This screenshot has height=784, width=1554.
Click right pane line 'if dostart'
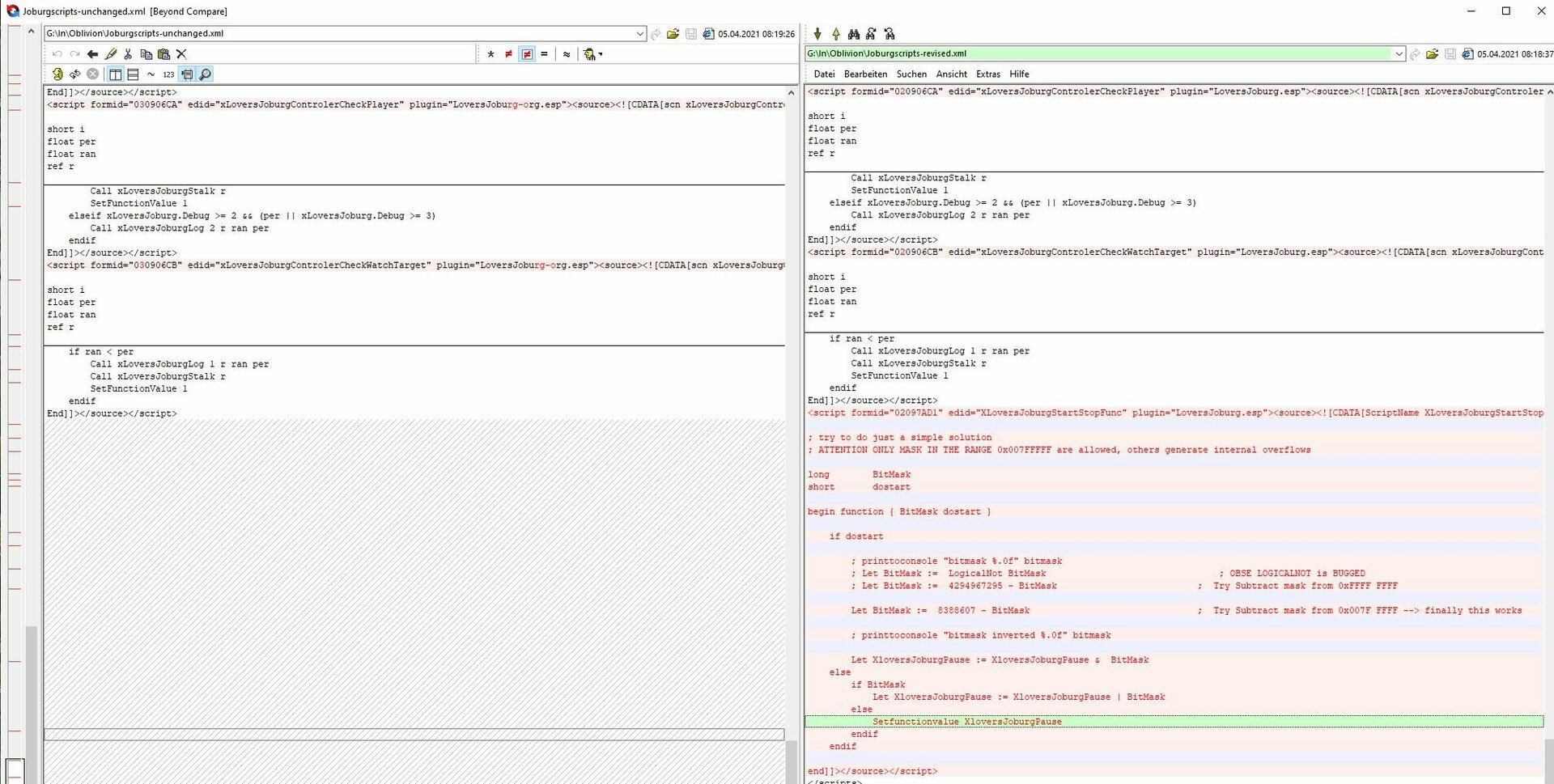click(856, 536)
